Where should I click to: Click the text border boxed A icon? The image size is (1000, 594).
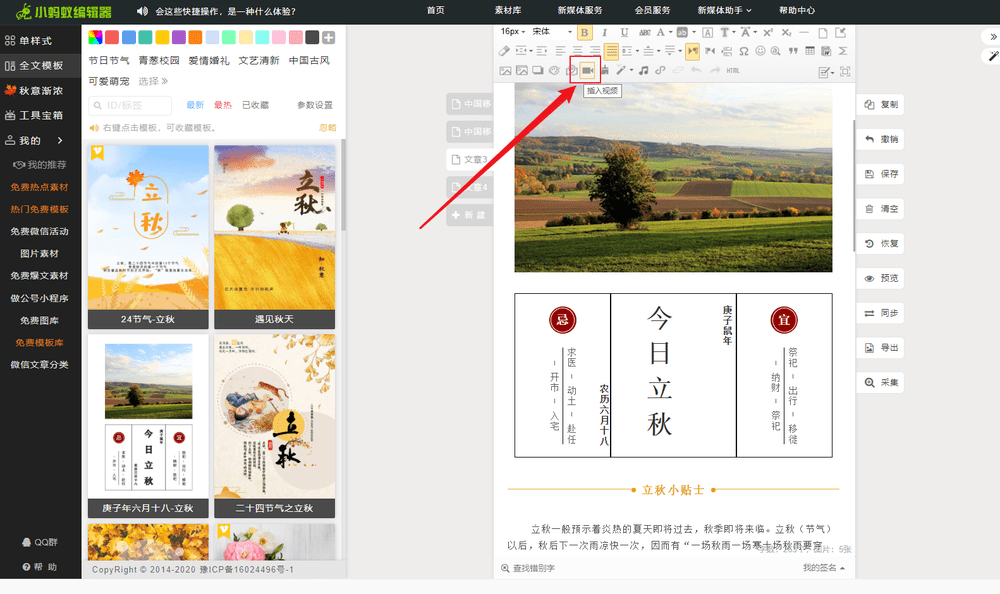707,33
